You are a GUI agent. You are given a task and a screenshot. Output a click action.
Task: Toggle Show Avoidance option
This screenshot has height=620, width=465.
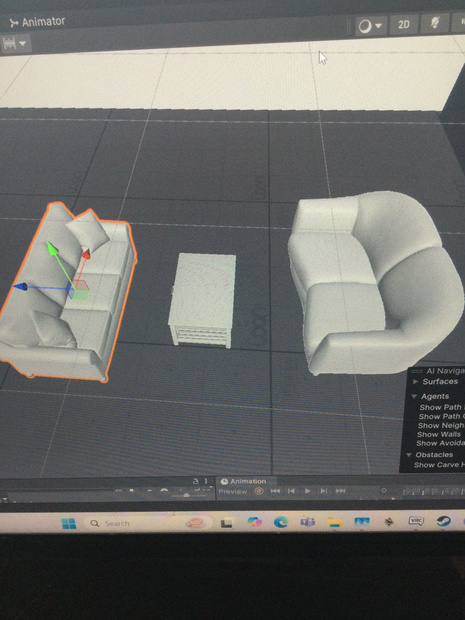point(440,443)
